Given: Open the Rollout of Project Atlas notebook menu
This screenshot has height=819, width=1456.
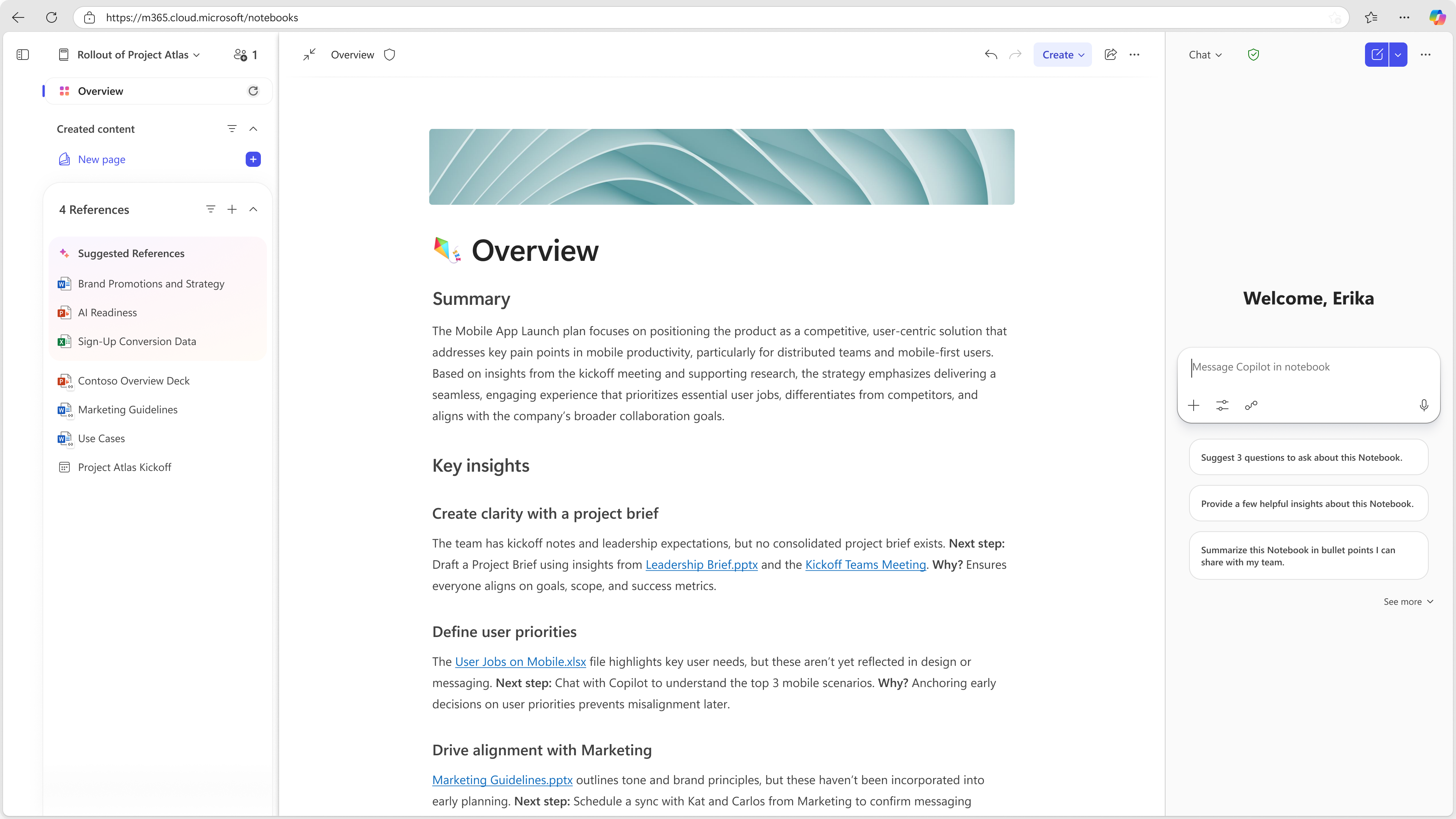Looking at the screenshot, I should tap(138, 55).
